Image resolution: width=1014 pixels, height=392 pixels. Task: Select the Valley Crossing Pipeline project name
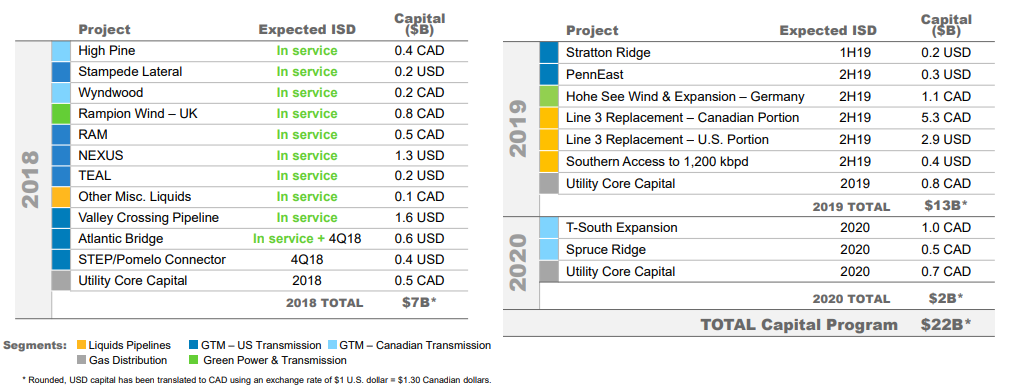tap(148, 217)
